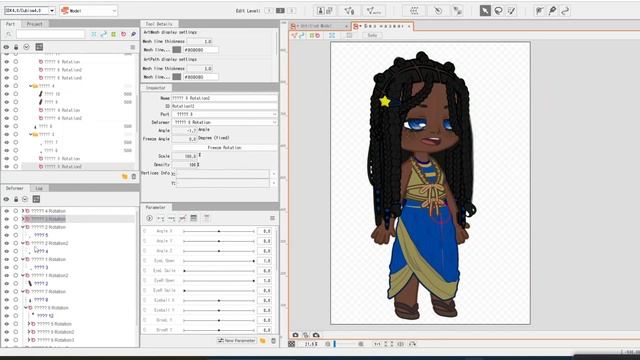
Task: Collapse the '2 Rotation' deformer node
Action: click(x=23, y=227)
